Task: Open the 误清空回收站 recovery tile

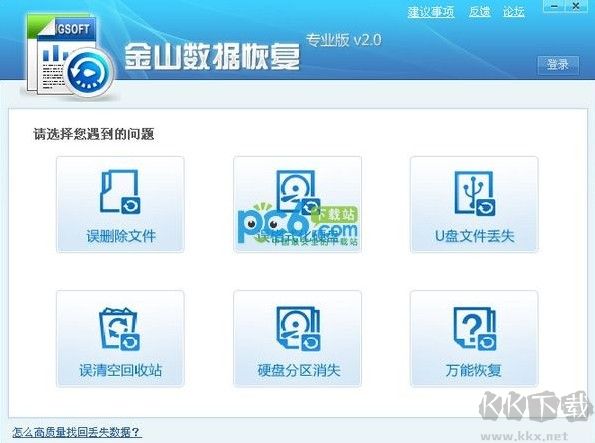Action: click(x=120, y=339)
